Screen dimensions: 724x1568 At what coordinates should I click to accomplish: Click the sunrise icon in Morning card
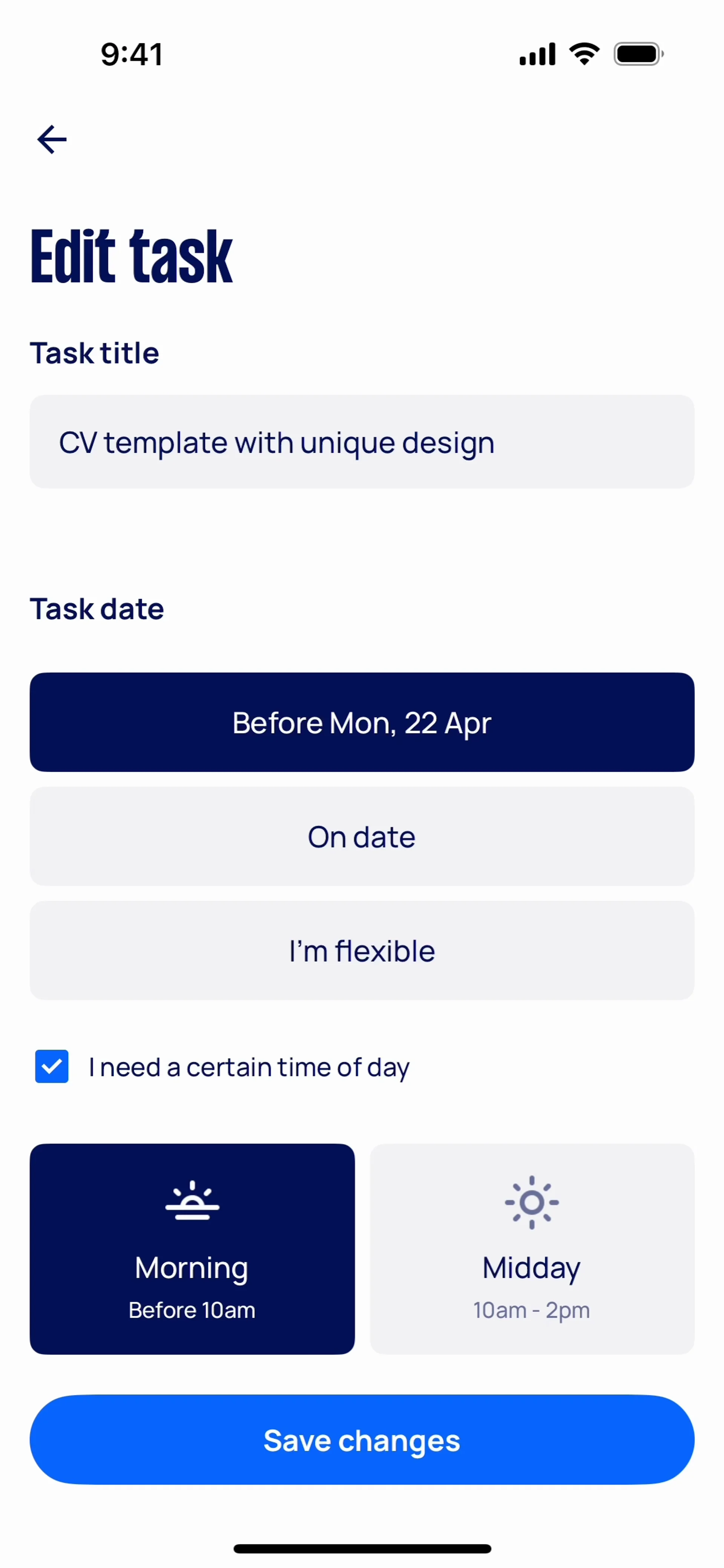[192, 1200]
